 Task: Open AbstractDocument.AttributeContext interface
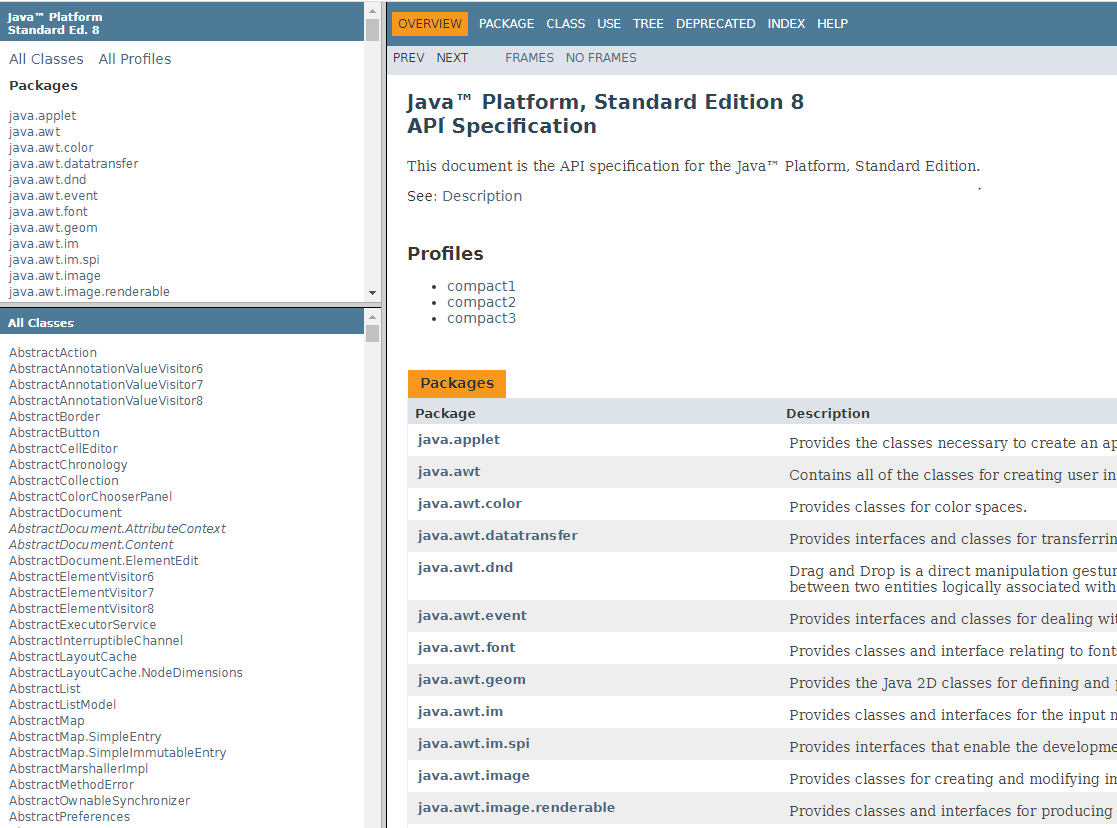(x=117, y=529)
